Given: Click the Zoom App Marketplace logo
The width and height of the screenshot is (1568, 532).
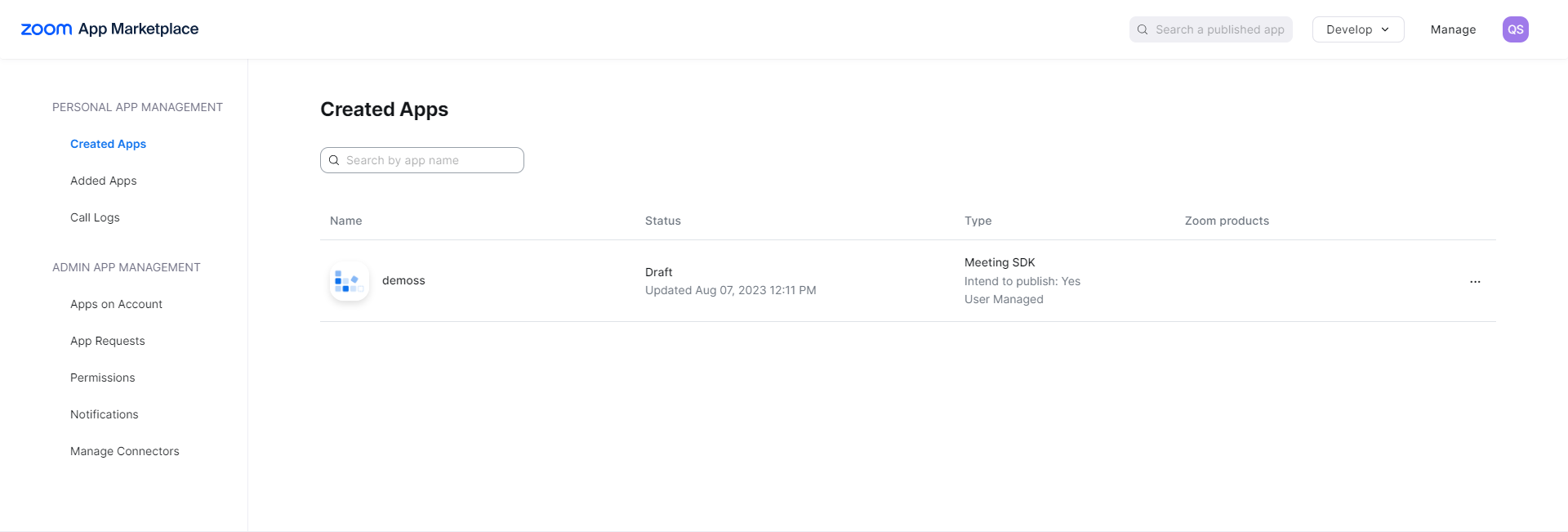Looking at the screenshot, I should coord(109,29).
